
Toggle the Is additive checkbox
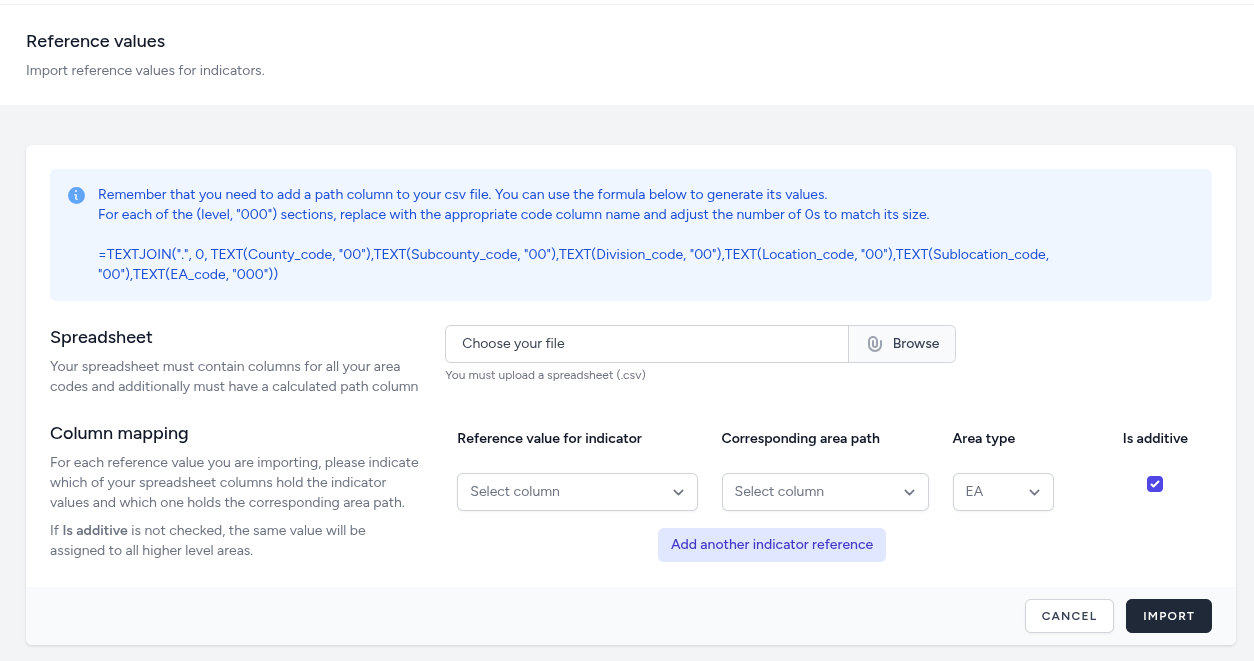[x=1155, y=484]
